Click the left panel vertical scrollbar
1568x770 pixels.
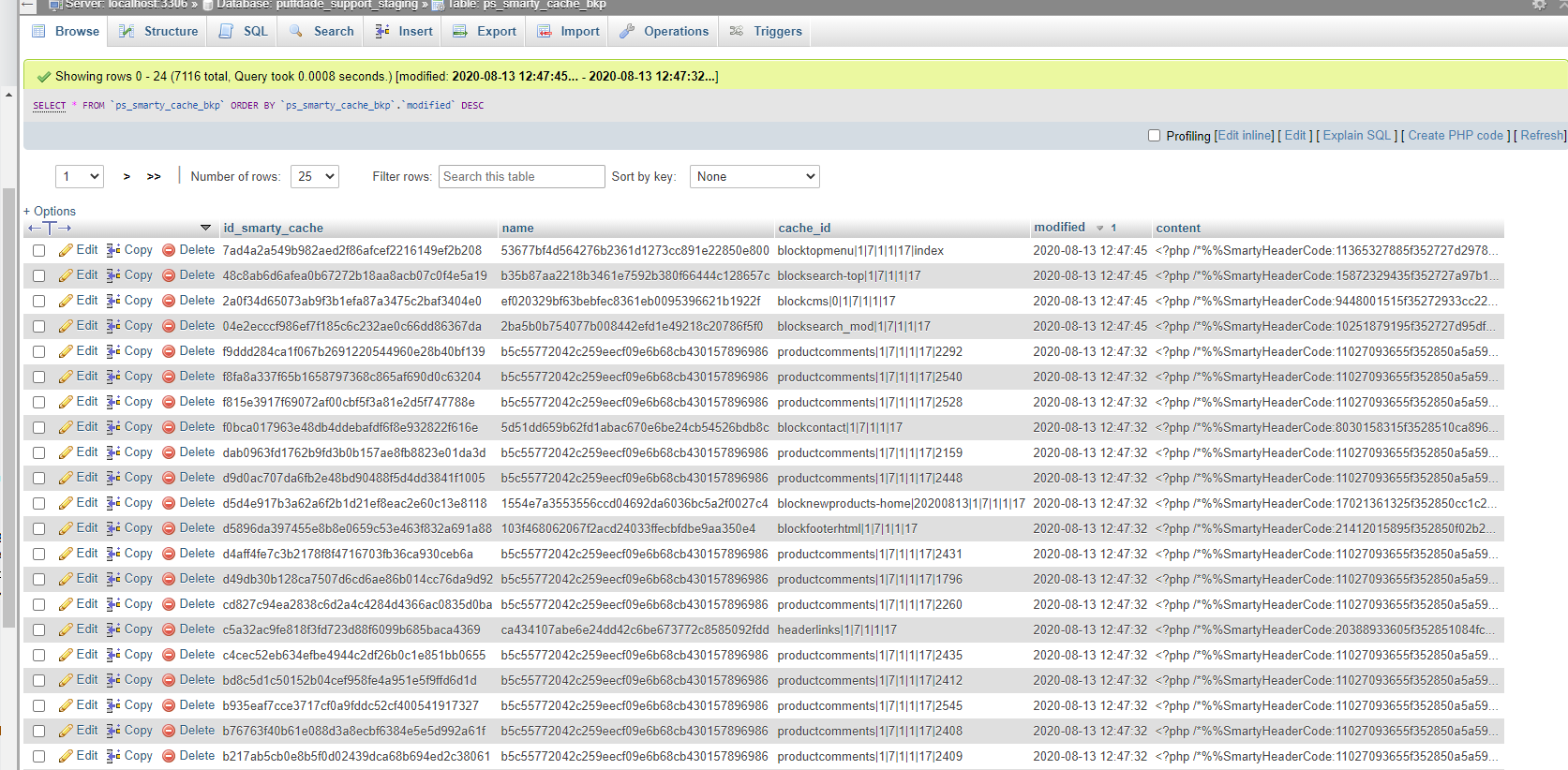(8, 408)
